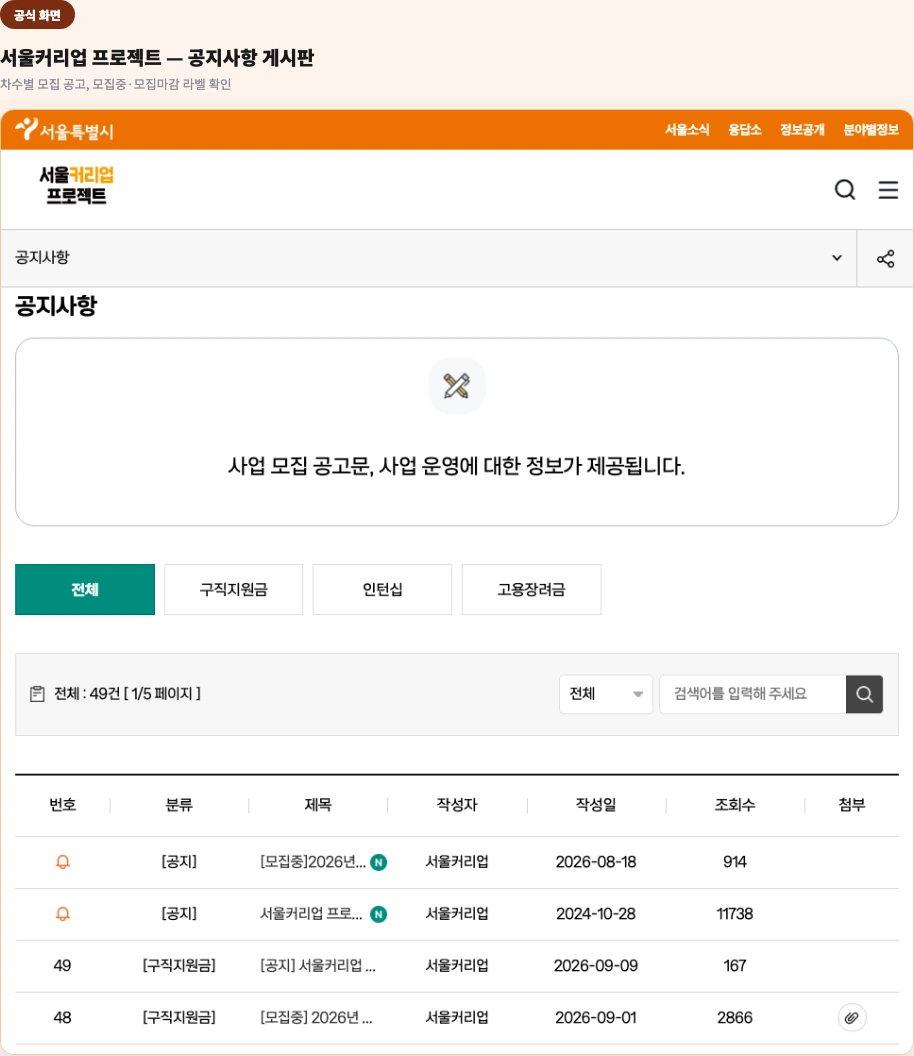Click the 작성일 column header
Viewport: 914px width, 1056px height.
click(596, 804)
